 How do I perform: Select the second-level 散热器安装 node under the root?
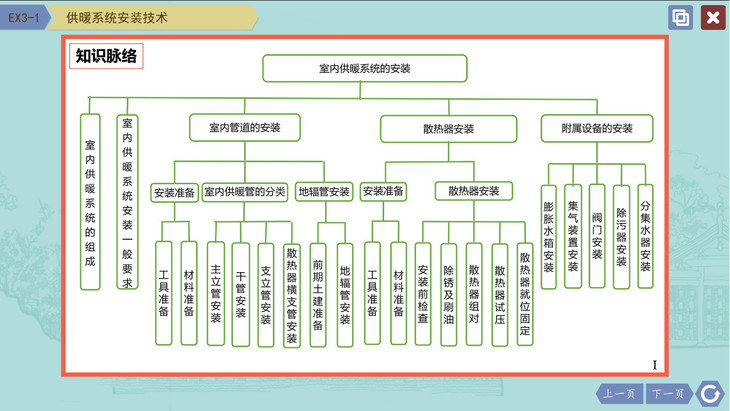(448, 129)
